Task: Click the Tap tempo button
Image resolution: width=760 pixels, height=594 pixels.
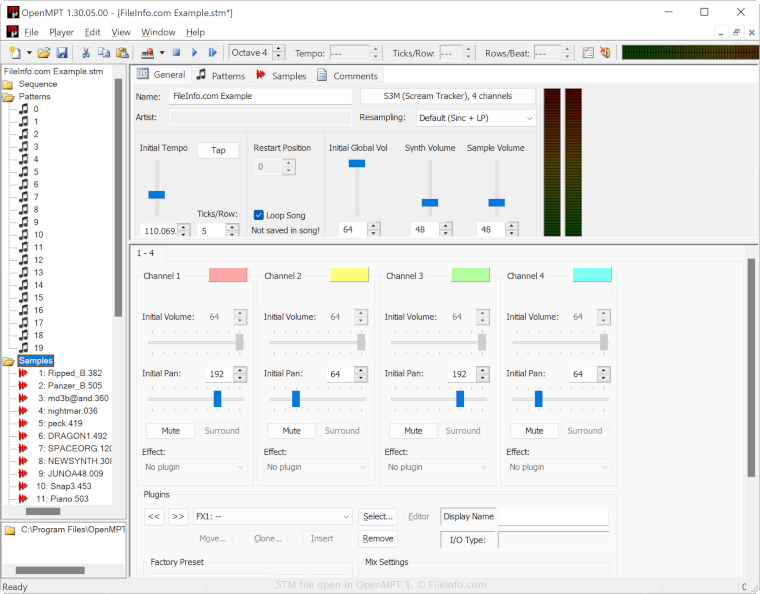Action: (218, 150)
